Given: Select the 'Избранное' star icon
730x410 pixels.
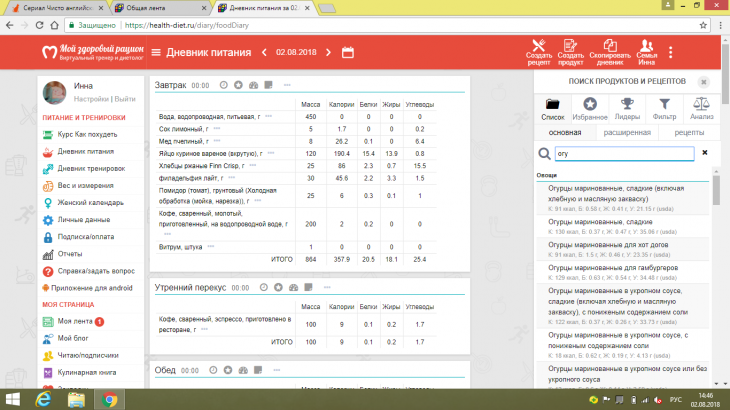Looking at the screenshot, I should [590, 104].
